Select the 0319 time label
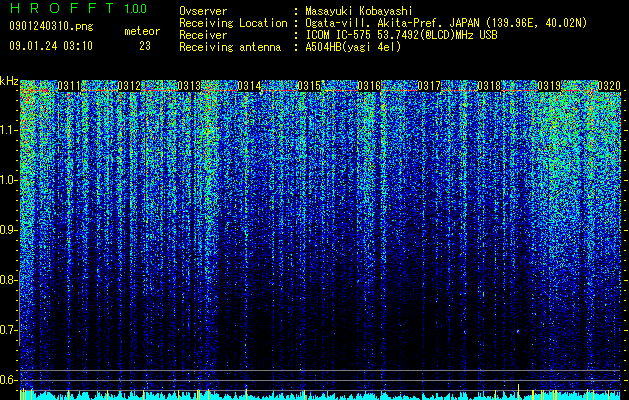The image size is (629, 400). 549,86
